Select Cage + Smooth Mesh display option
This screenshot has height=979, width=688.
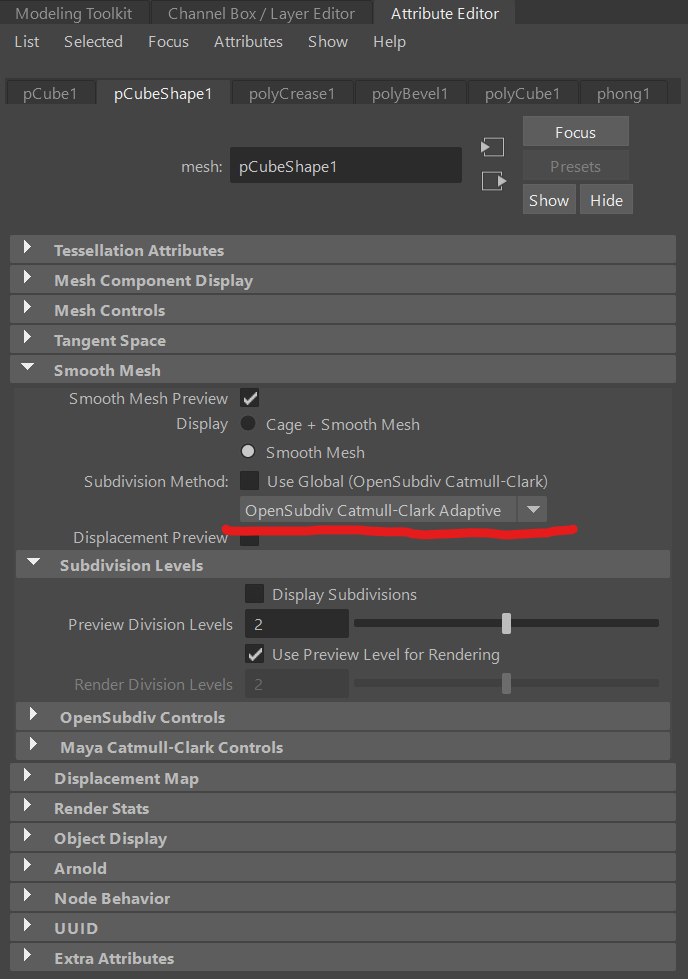[x=248, y=423]
